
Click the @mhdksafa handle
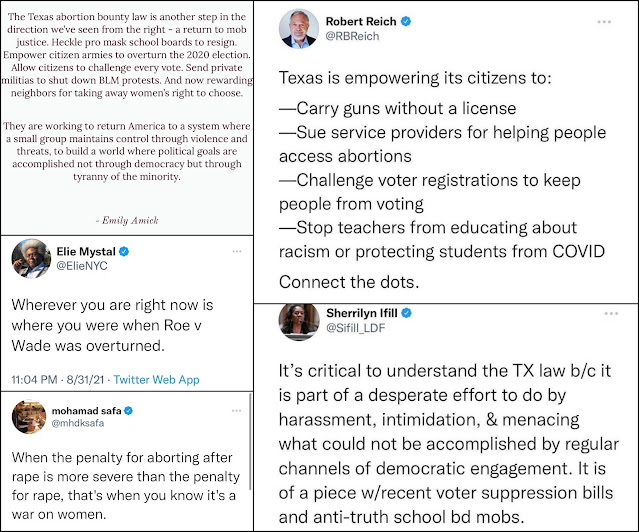[x=78, y=423]
